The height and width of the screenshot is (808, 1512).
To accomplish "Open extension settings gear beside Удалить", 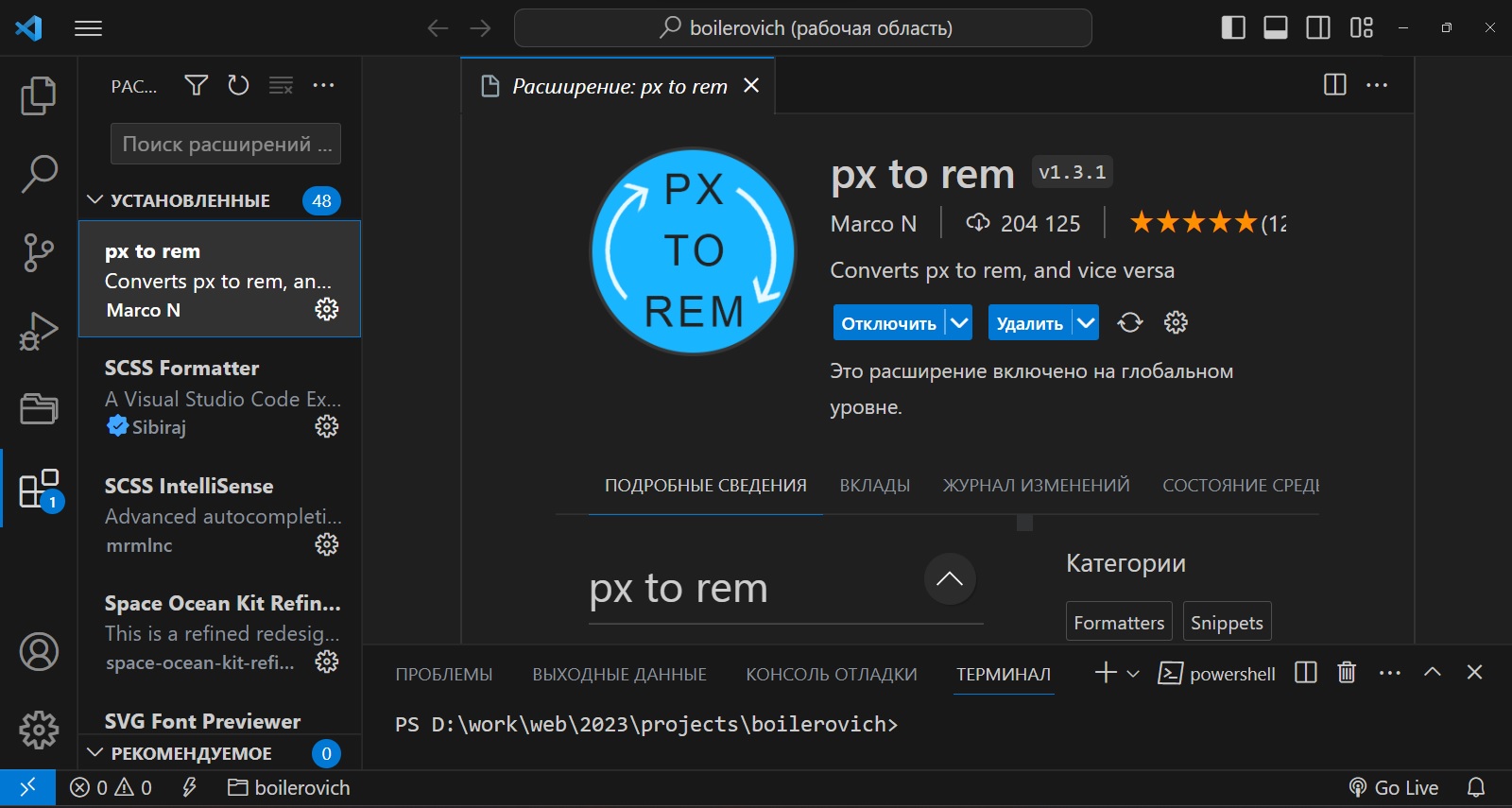I will (1176, 322).
